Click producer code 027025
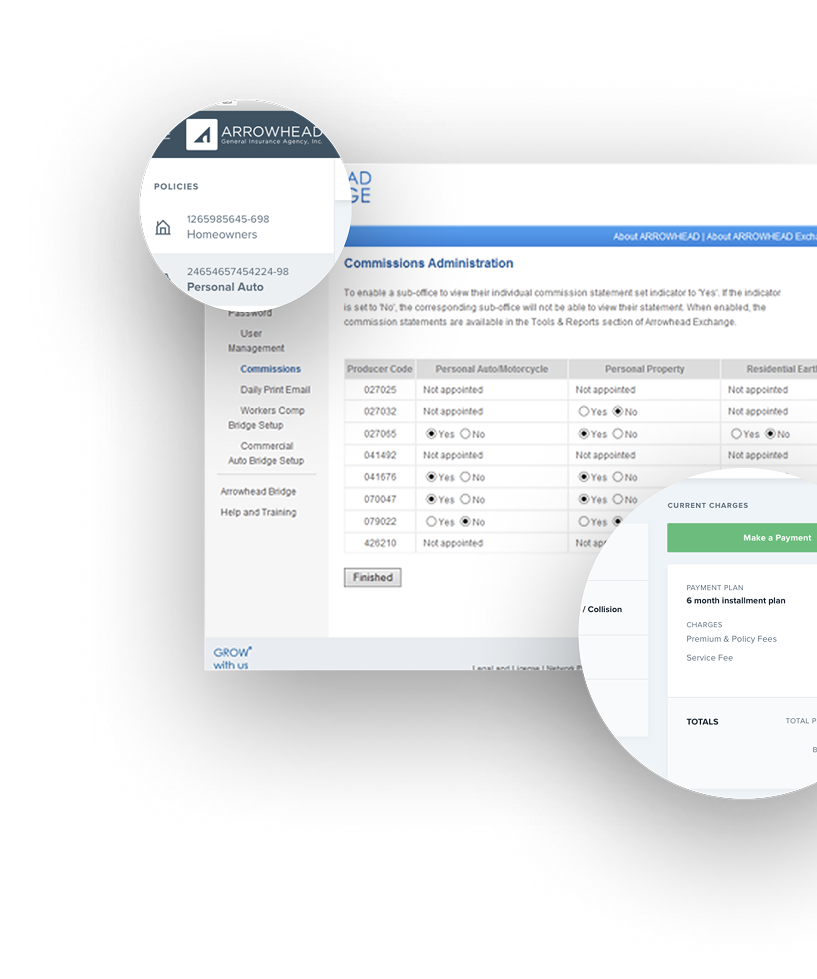Viewport: 817px width, 979px height. [380, 390]
